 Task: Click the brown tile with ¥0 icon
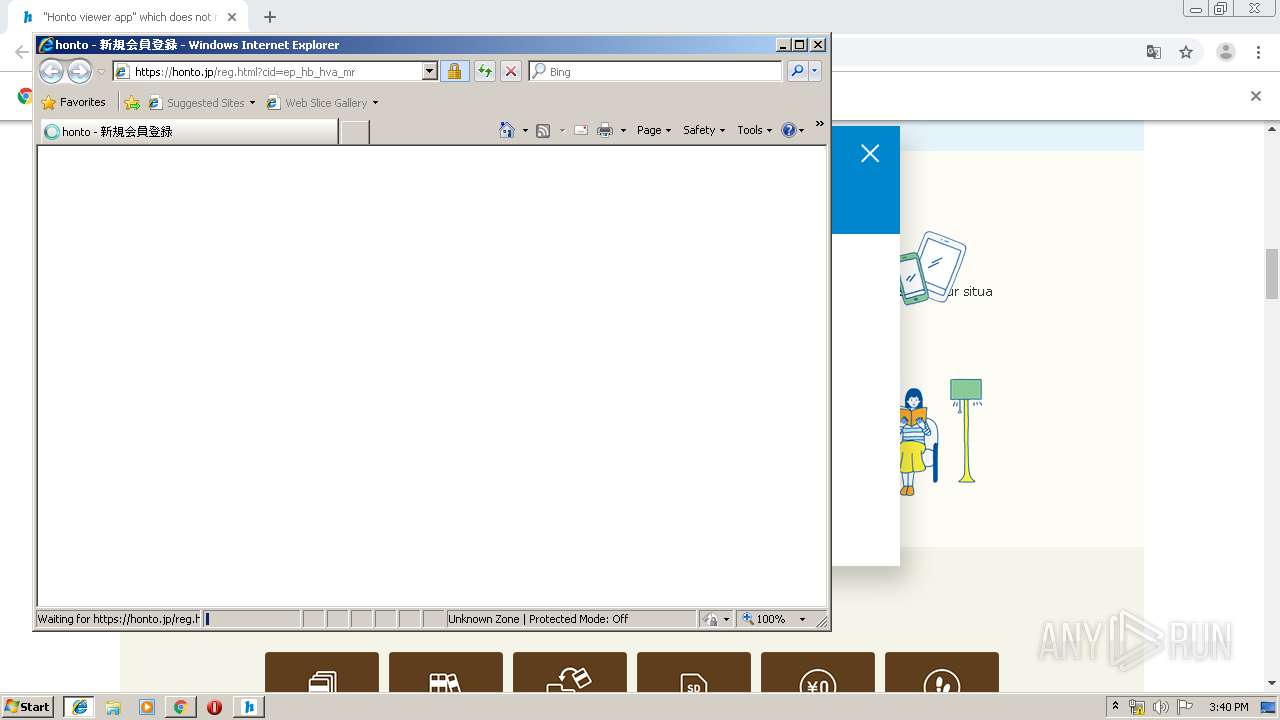818,673
